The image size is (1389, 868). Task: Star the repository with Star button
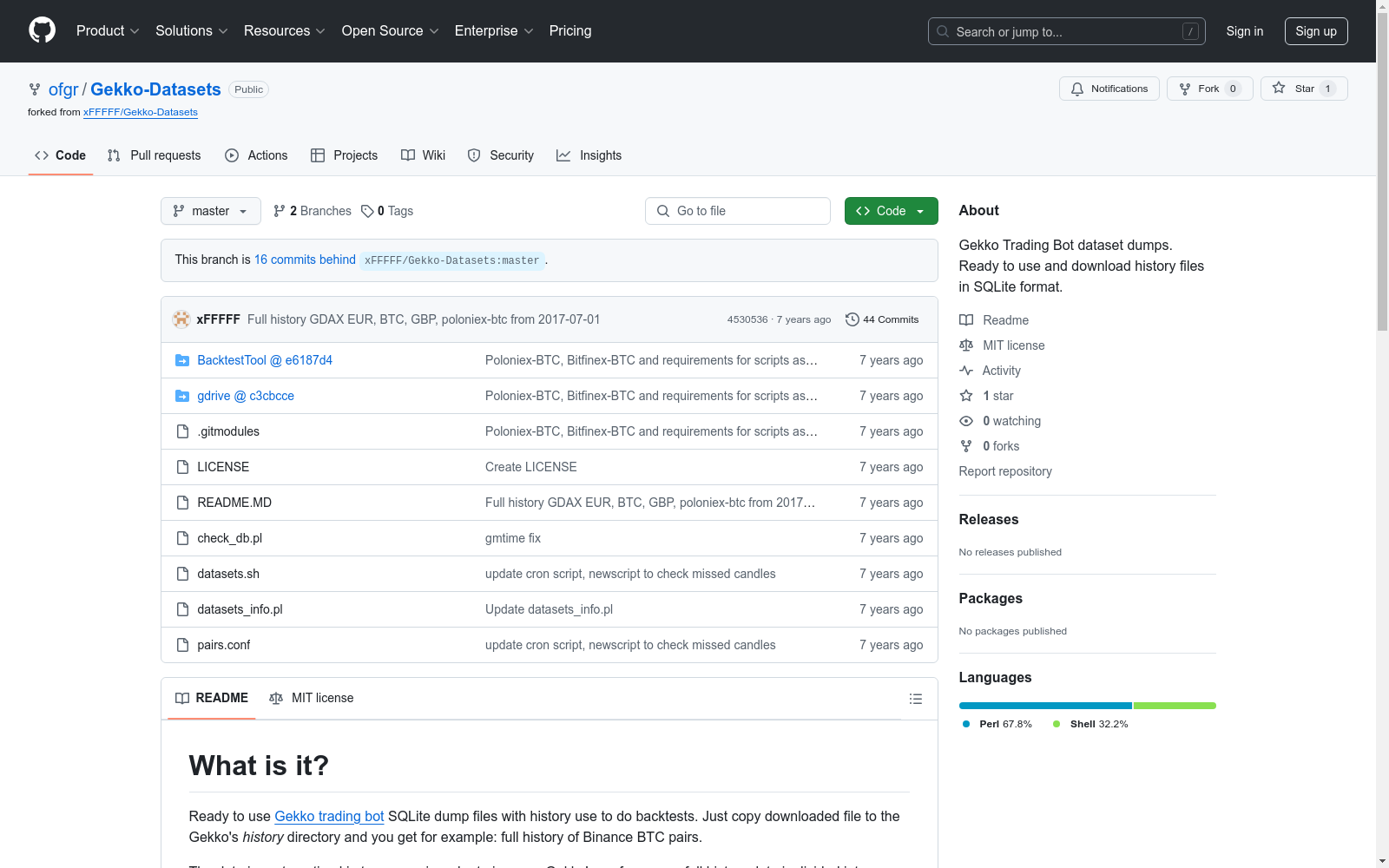pos(1304,89)
